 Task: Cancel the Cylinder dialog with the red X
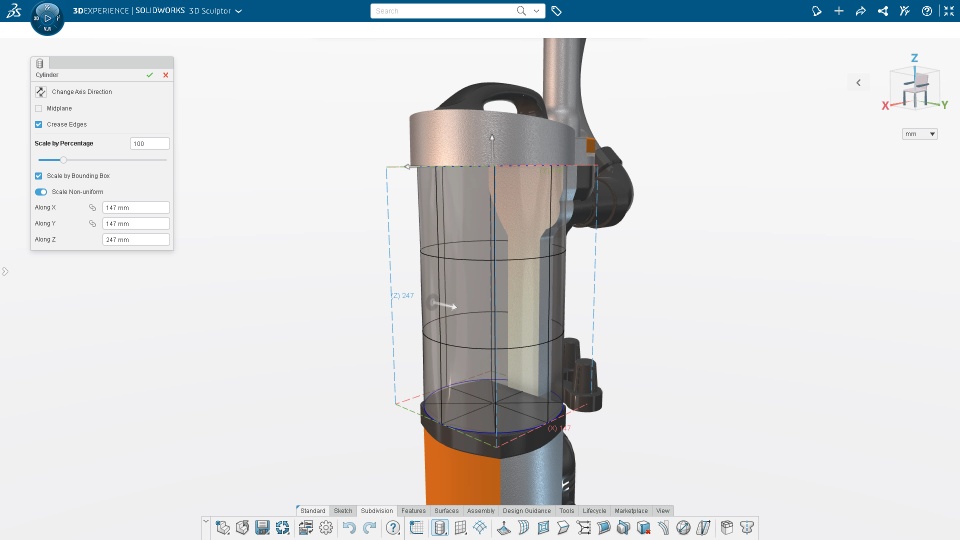pyautogui.click(x=165, y=75)
